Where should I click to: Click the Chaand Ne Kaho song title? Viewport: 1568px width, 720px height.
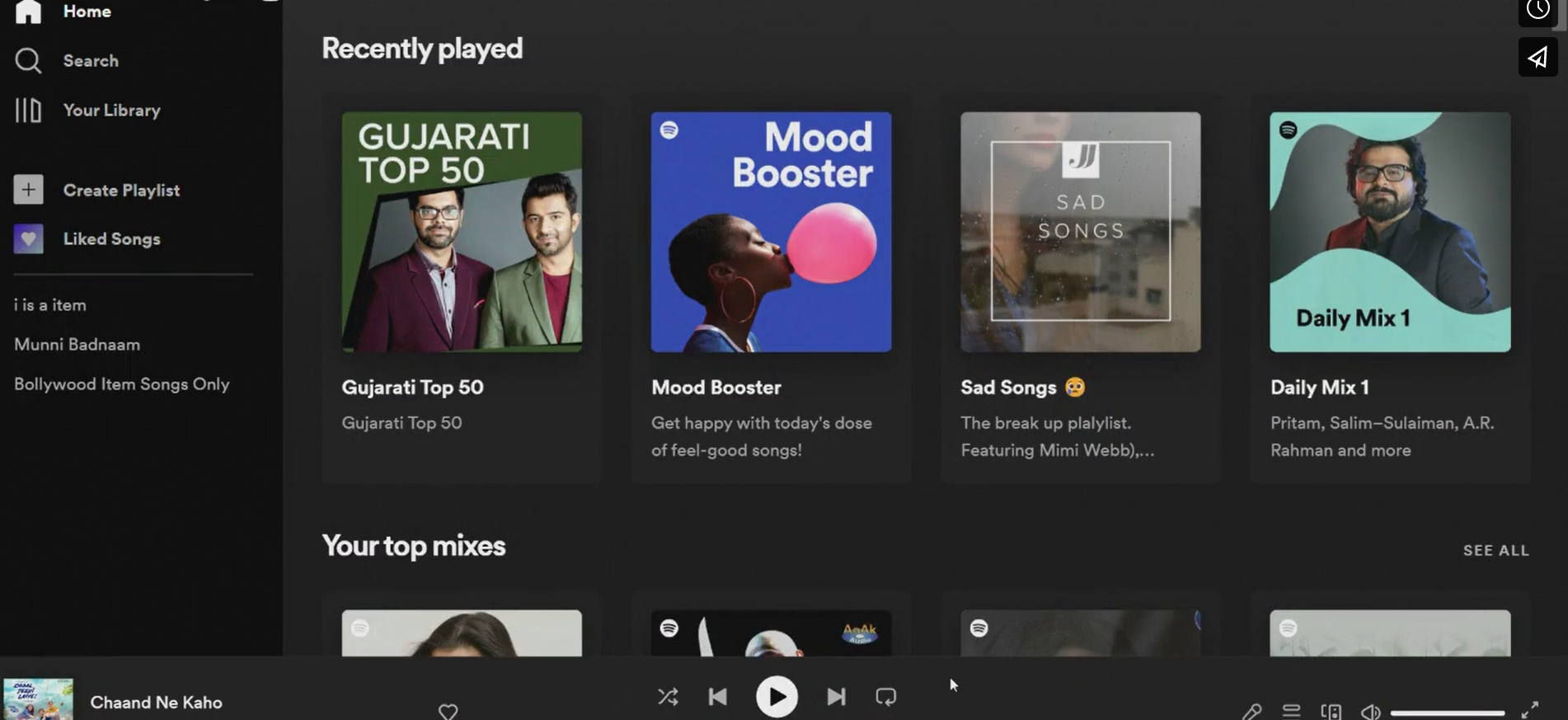tap(156, 702)
